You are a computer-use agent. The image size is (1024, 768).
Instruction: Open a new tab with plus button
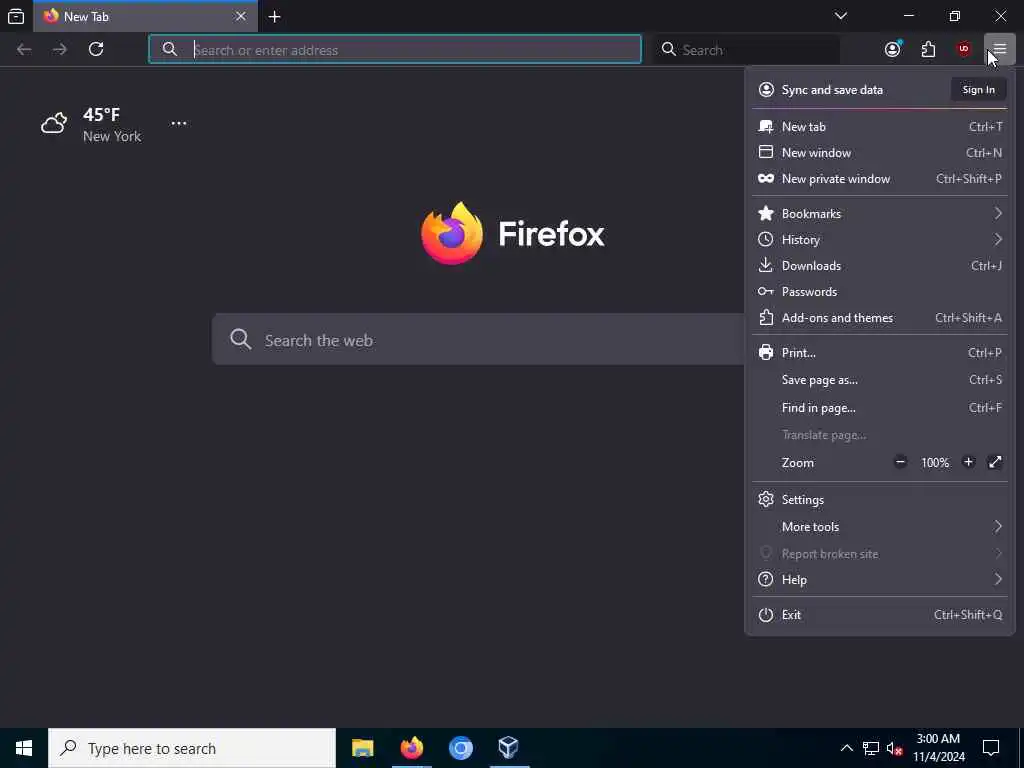274,16
